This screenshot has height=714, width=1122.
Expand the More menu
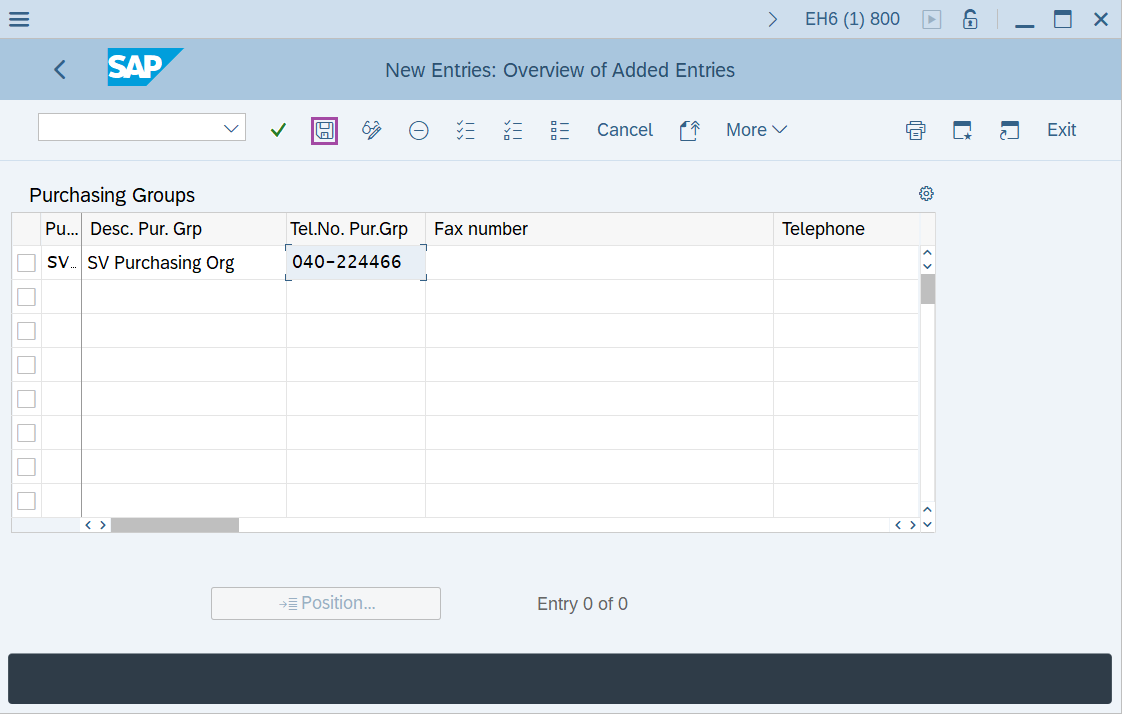pos(756,130)
